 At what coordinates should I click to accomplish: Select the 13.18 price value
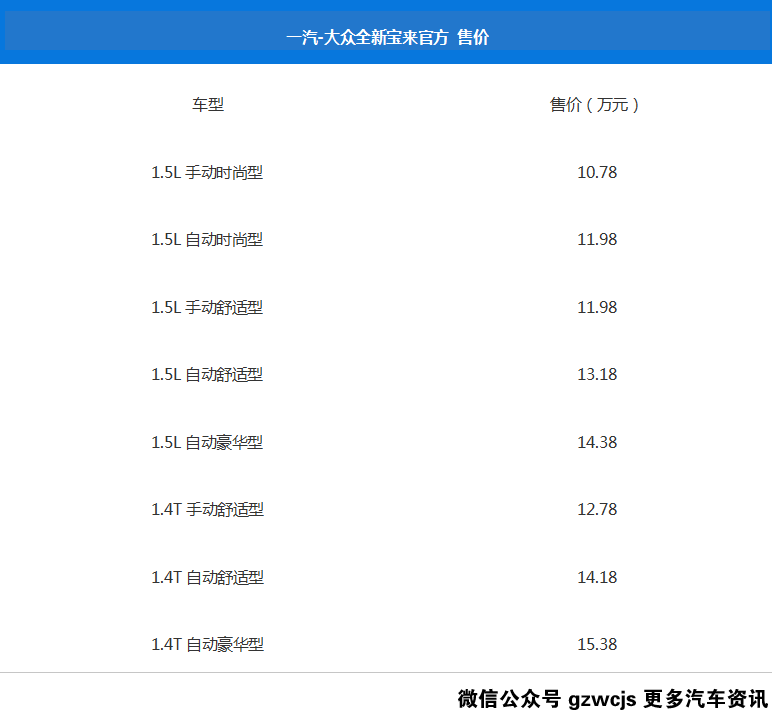pos(597,375)
